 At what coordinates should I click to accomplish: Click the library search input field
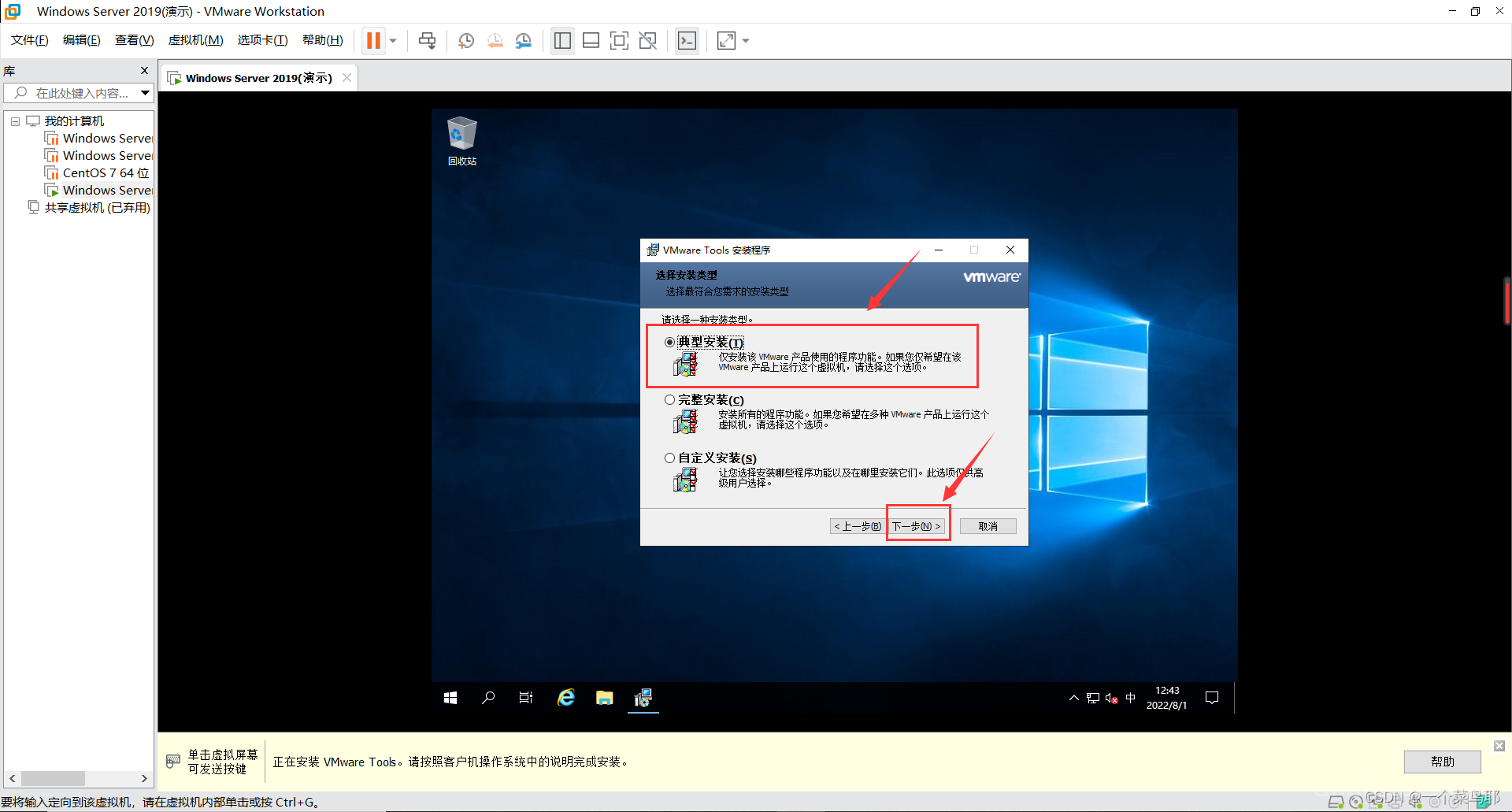[x=71, y=93]
